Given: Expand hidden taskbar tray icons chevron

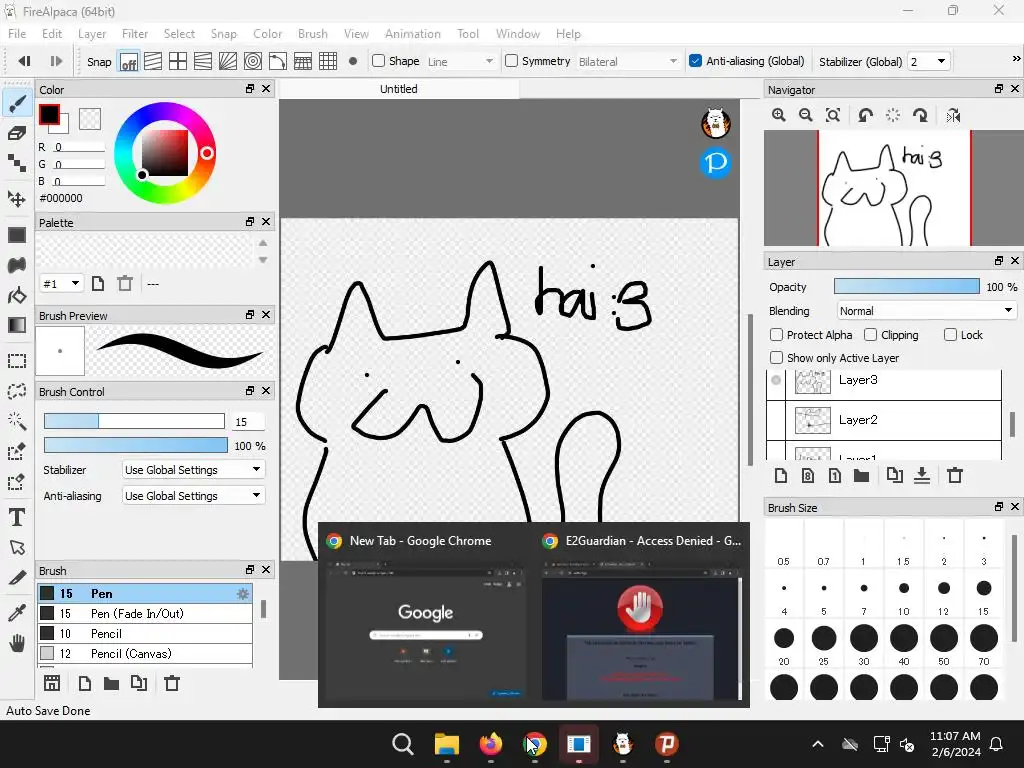Looking at the screenshot, I should tap(818, 744).
